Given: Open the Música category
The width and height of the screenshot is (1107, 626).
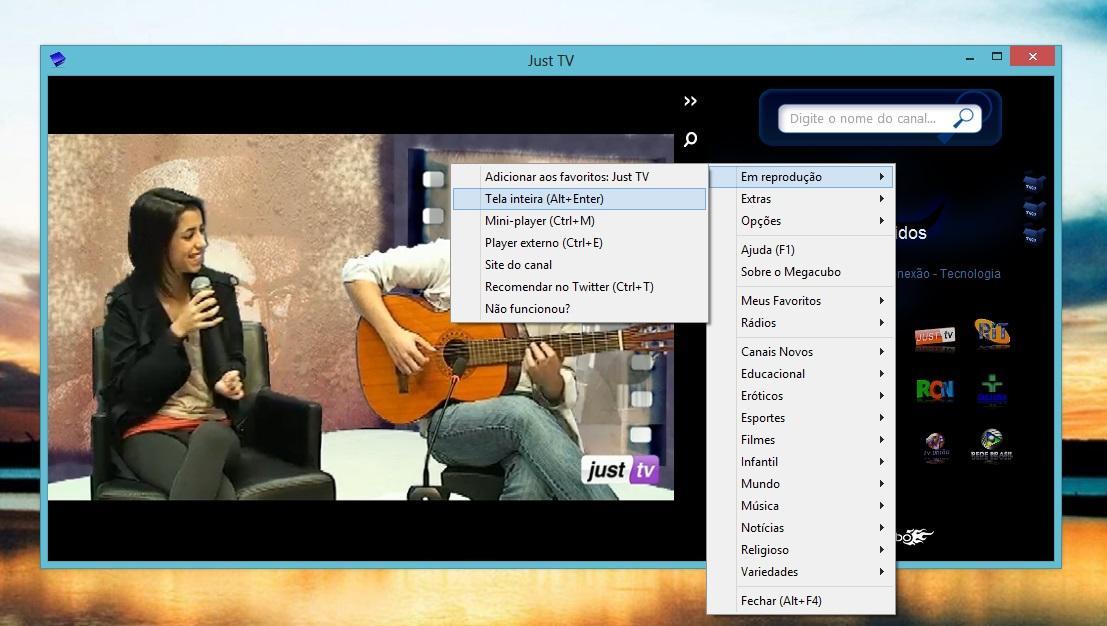Looking at the screenshot, I should [x=801, y=505].
